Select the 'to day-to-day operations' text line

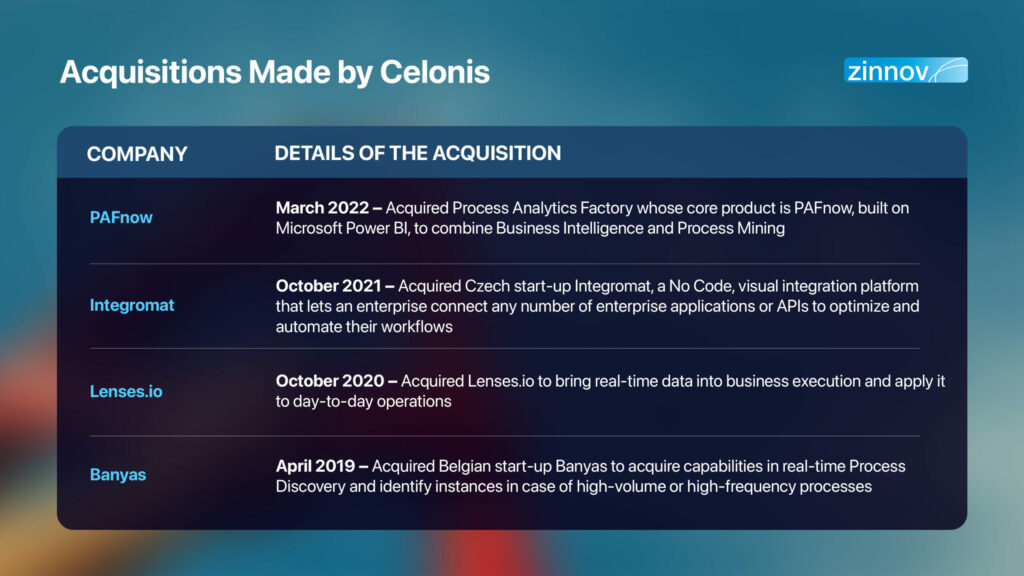pyautogui.click(x=363, y=401)
